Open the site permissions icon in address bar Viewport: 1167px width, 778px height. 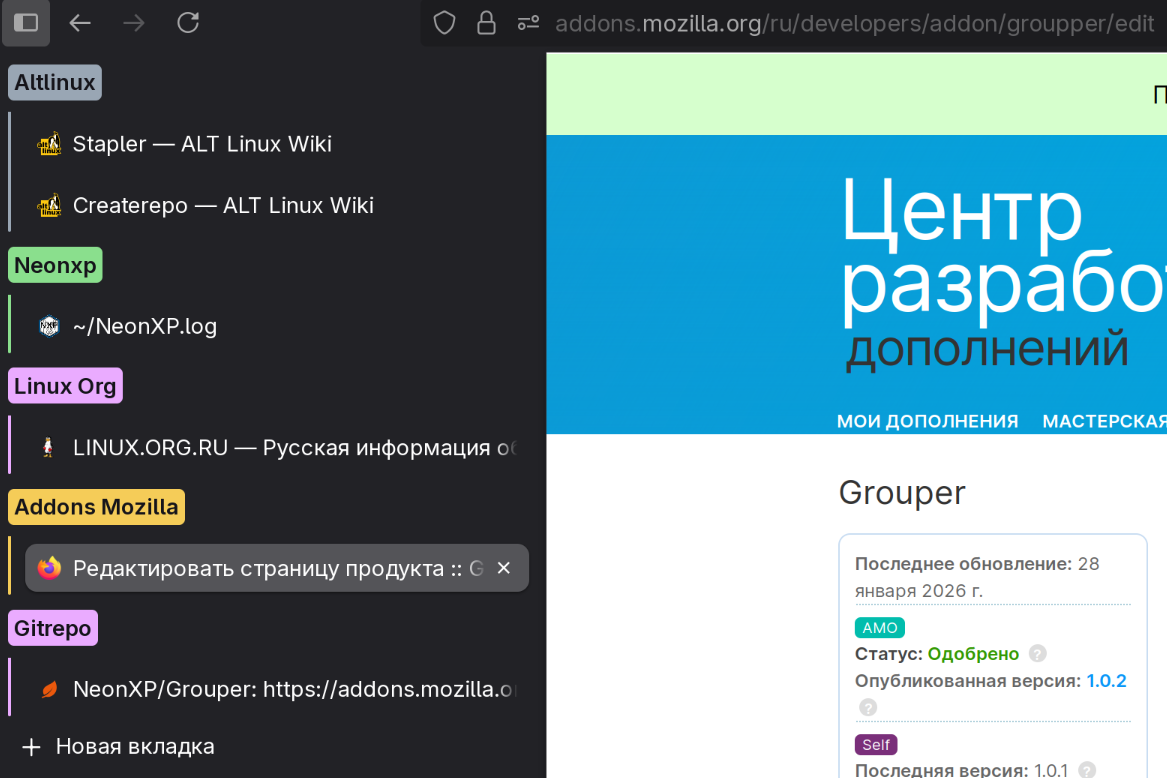click(x=528, y=22)
